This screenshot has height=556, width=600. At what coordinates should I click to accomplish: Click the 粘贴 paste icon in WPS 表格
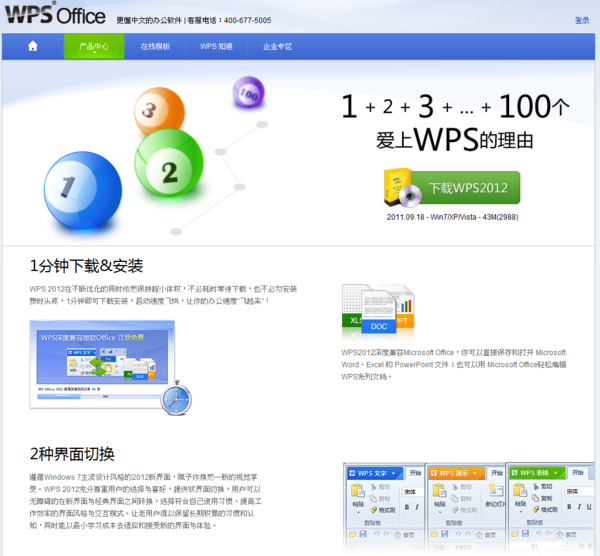520,491
